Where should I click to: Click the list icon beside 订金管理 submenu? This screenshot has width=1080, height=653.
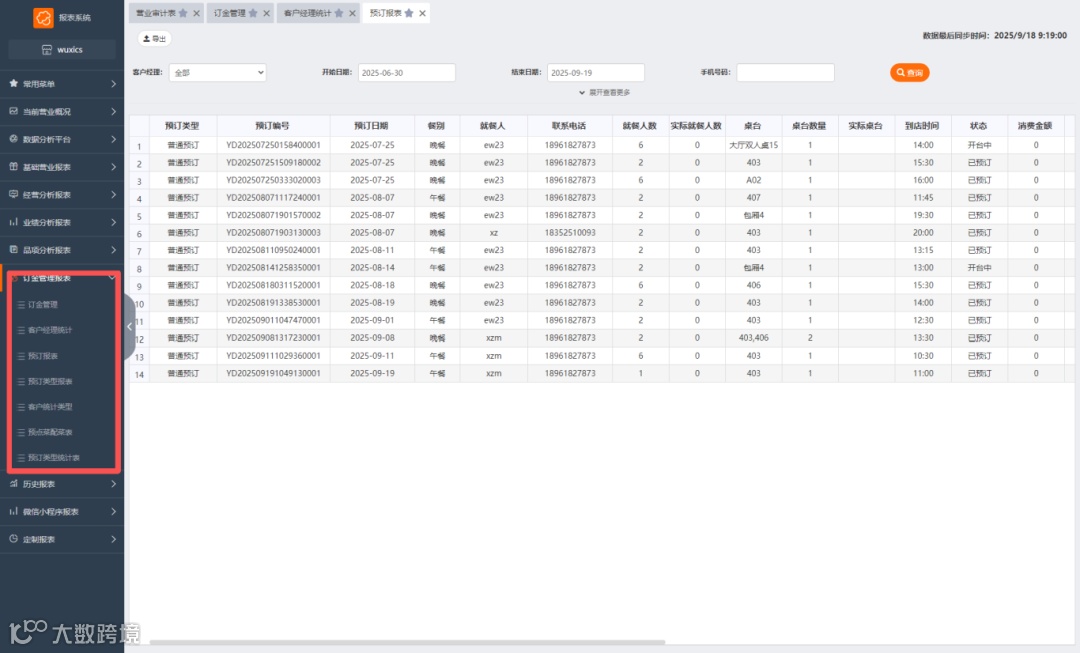point(21,304)
